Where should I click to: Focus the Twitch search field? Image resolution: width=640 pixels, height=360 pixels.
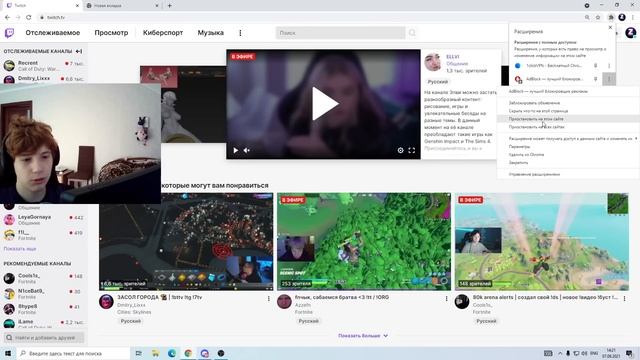[x=340, y=33]
